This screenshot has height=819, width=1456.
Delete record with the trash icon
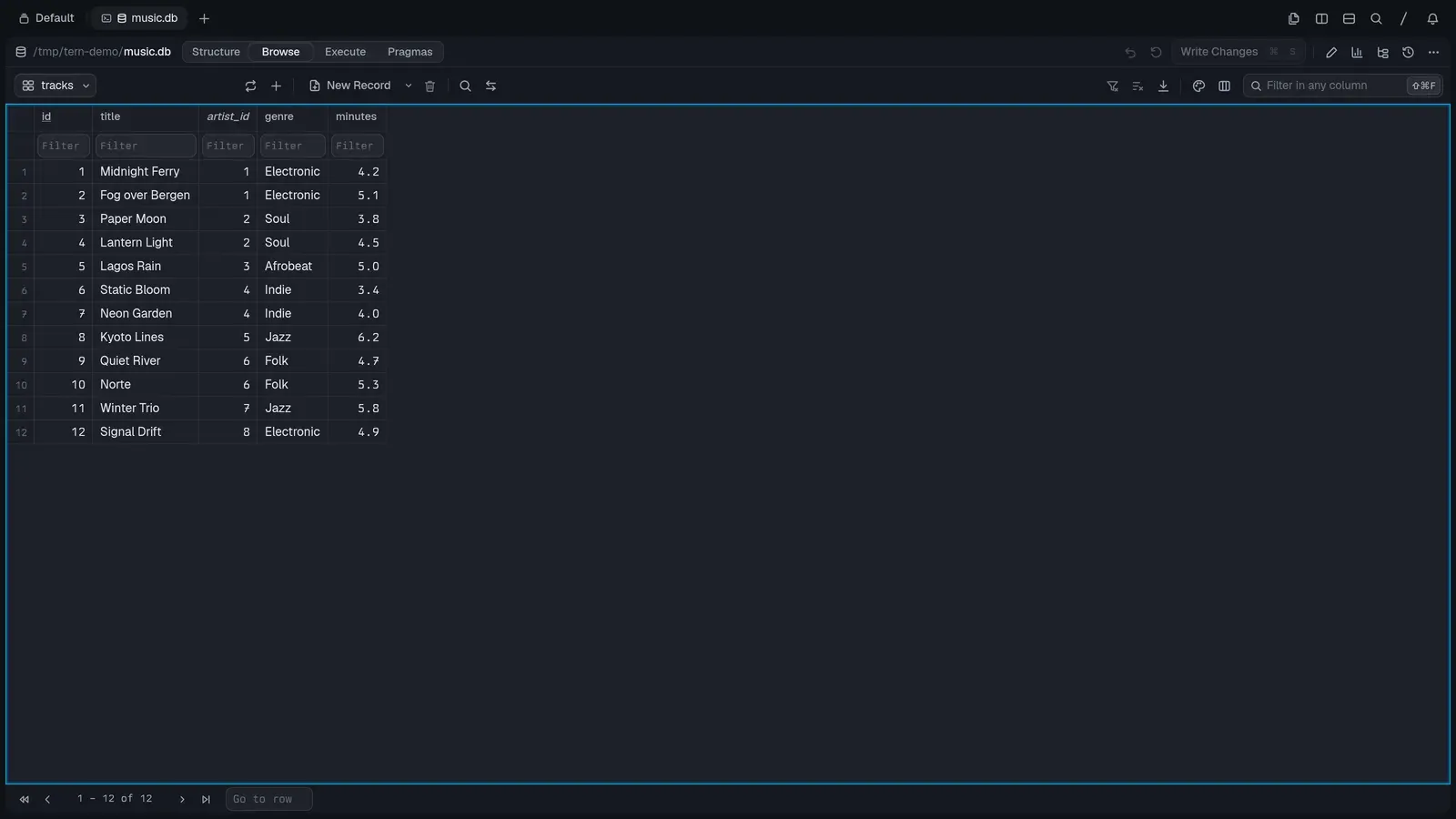(x=430, y=86)
